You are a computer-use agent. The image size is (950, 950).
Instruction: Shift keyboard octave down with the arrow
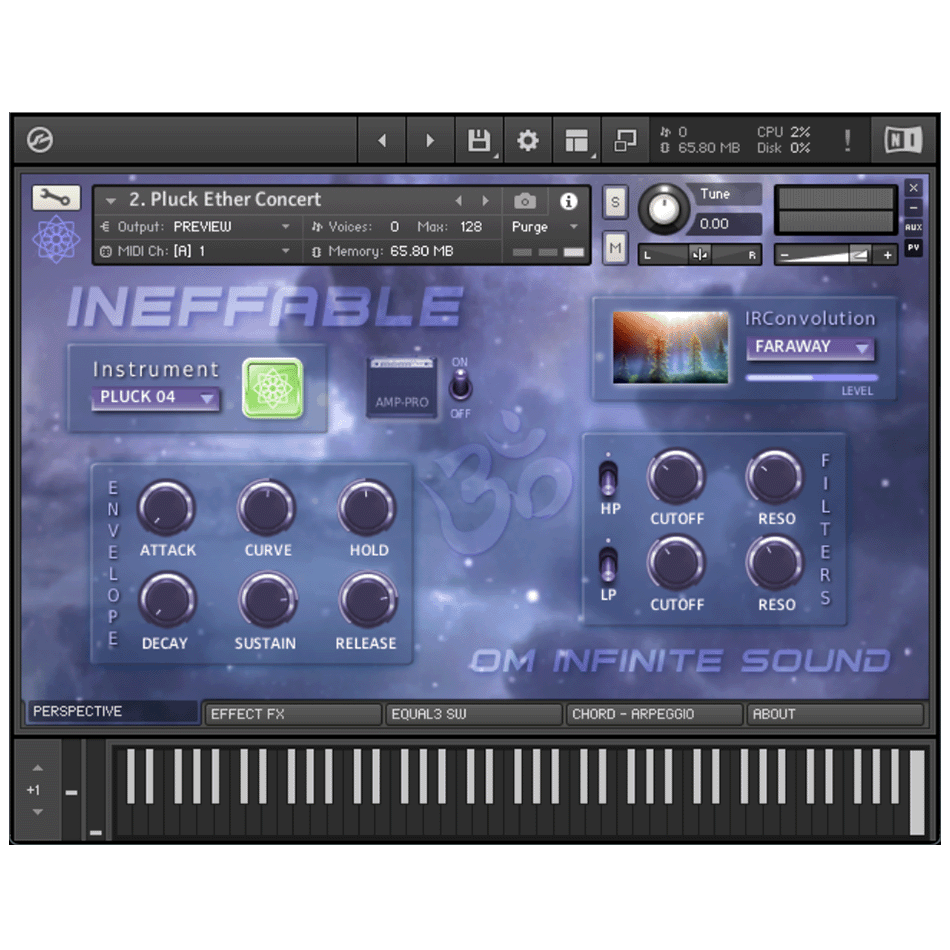point(38,812)
